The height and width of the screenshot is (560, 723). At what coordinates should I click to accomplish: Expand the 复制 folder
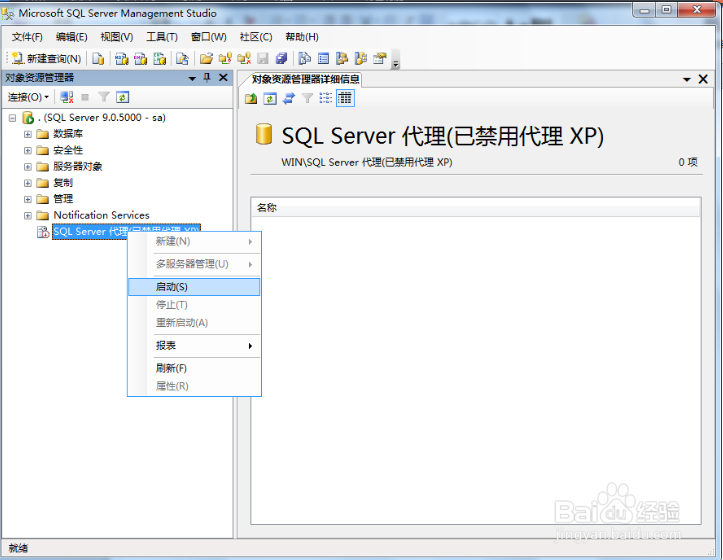click(x=28, y=183)
